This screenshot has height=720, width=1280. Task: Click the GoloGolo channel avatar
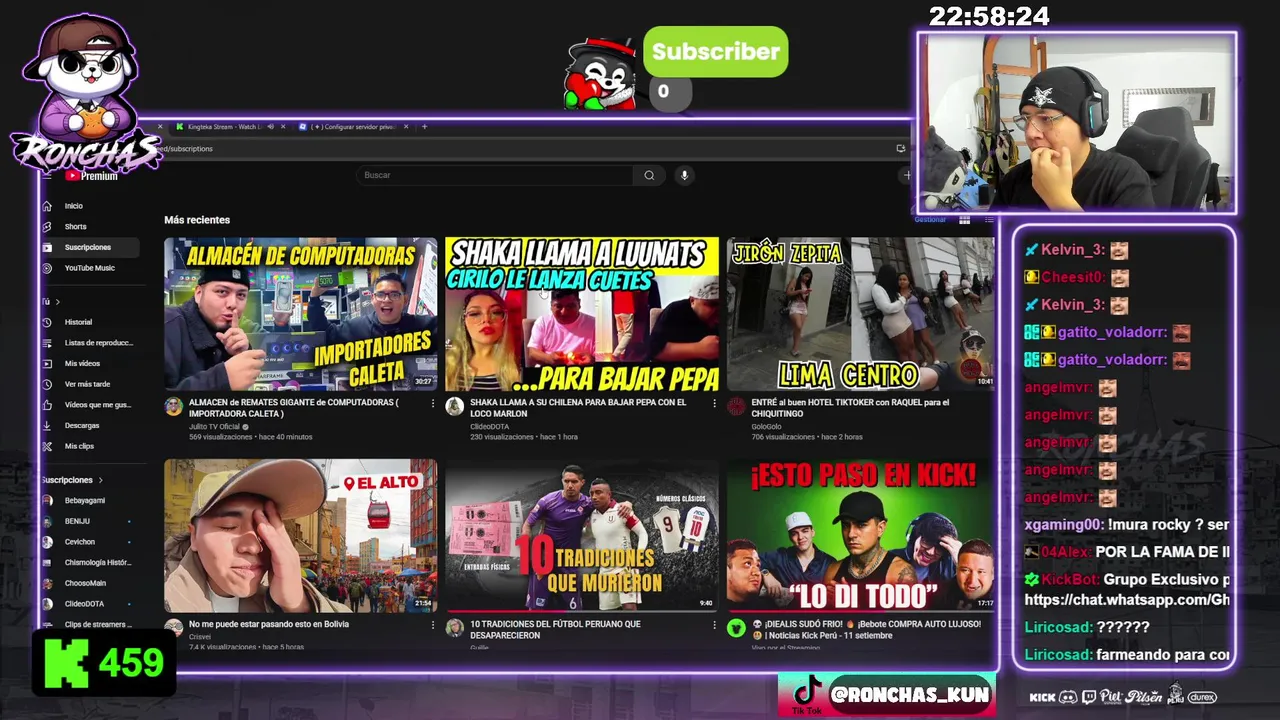coord(736,407)
